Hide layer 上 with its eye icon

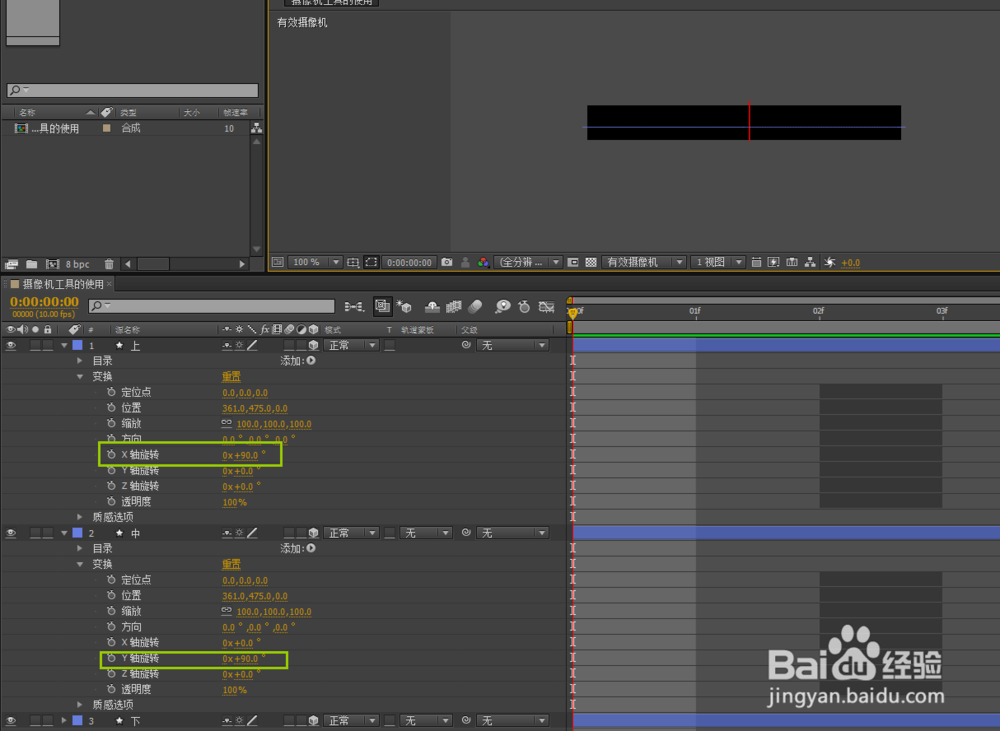11,345
